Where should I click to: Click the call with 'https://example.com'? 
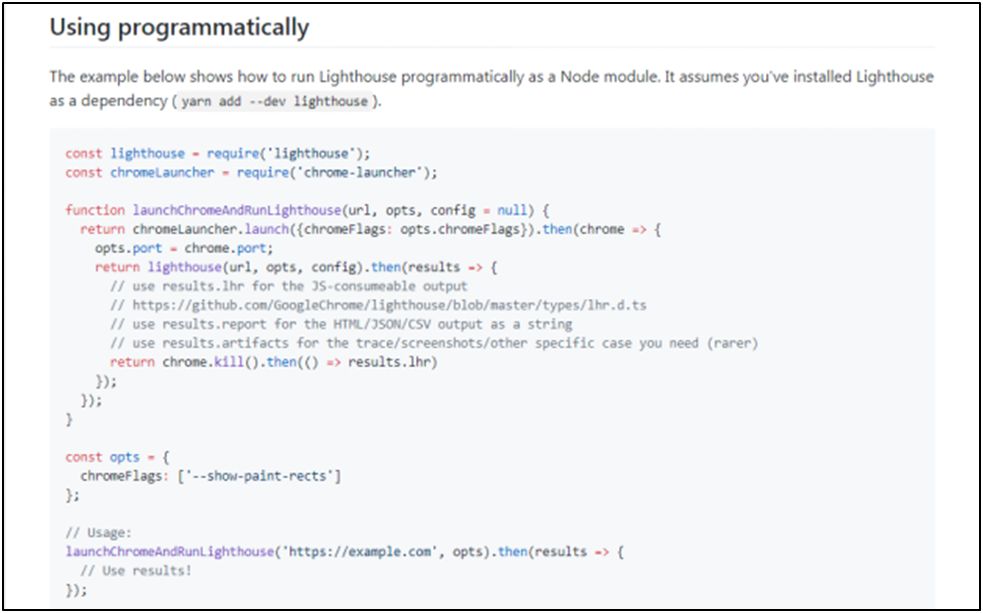click(x=345, y=552)
